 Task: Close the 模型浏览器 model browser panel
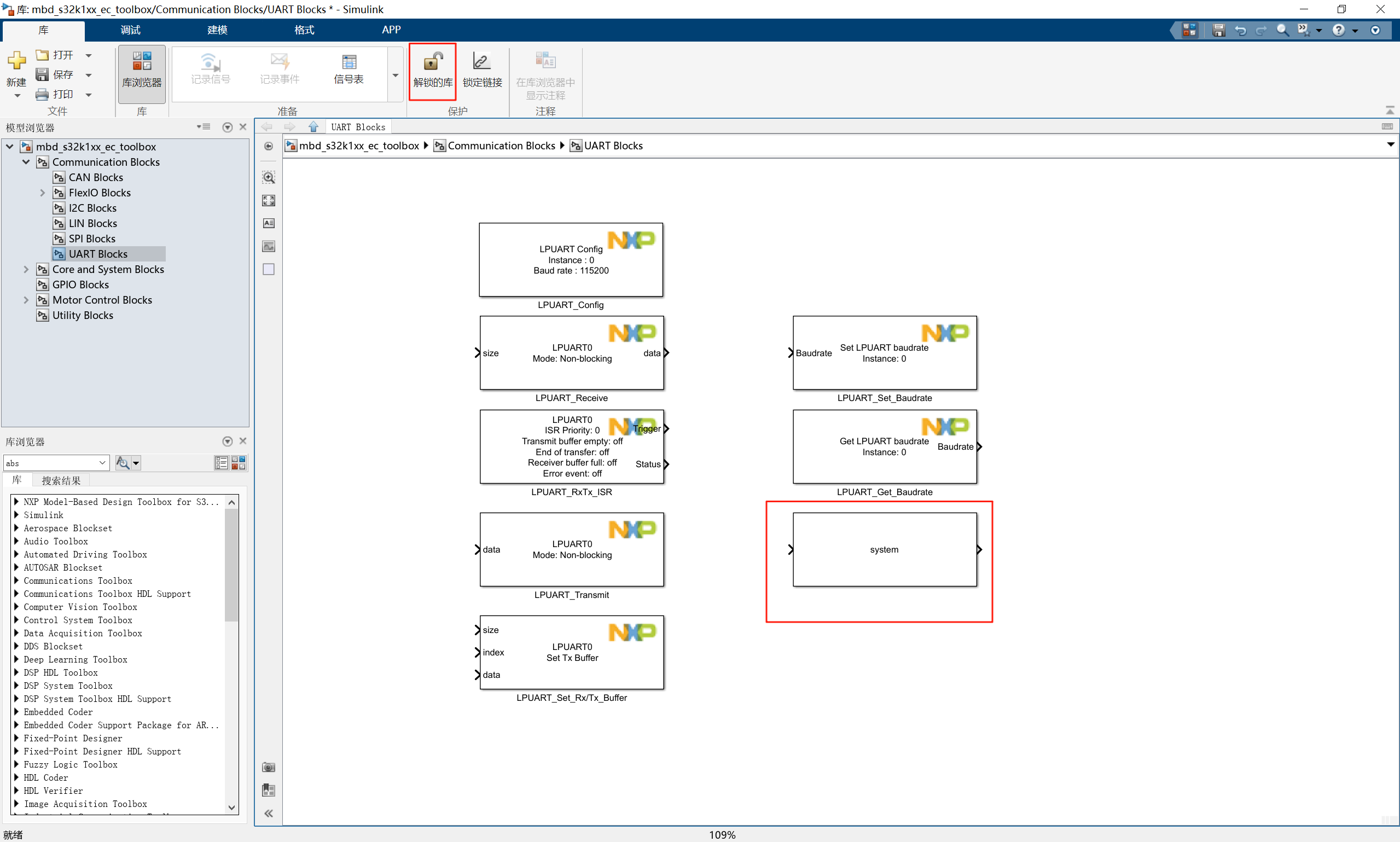(x=243, y=126)
